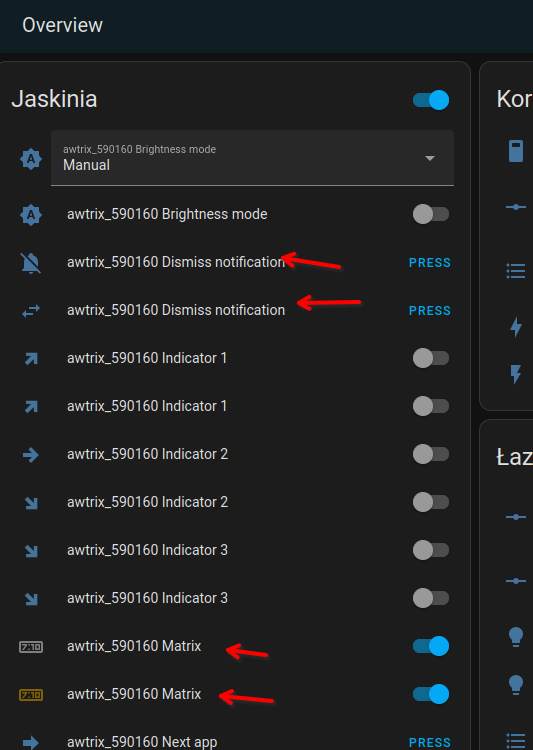This screenshot has height=750, width=533.
Task: Click the second Indicator 3 entity name
Action: 147,598
